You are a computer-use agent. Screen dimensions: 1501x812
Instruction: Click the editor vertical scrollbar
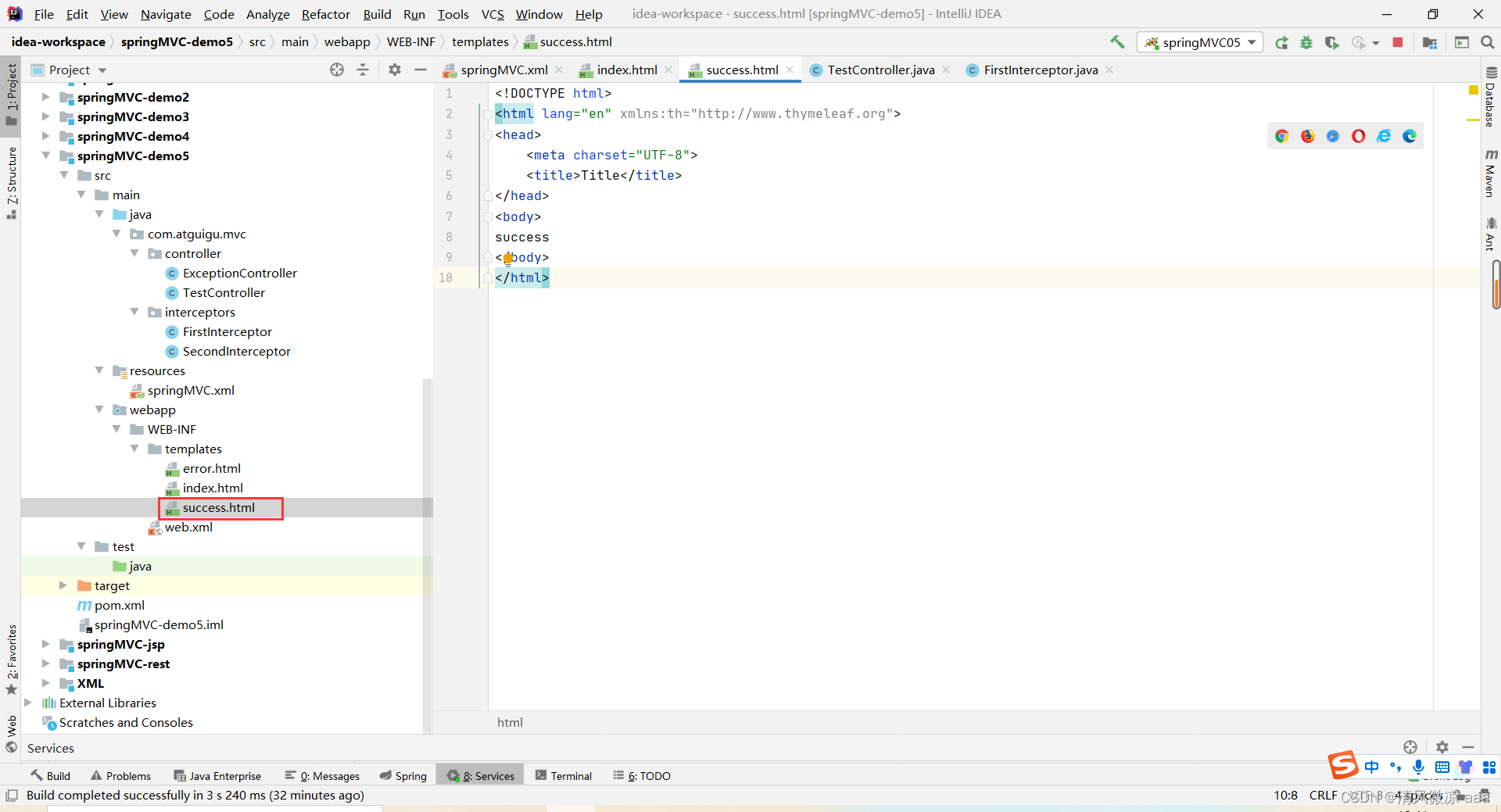1496,285
